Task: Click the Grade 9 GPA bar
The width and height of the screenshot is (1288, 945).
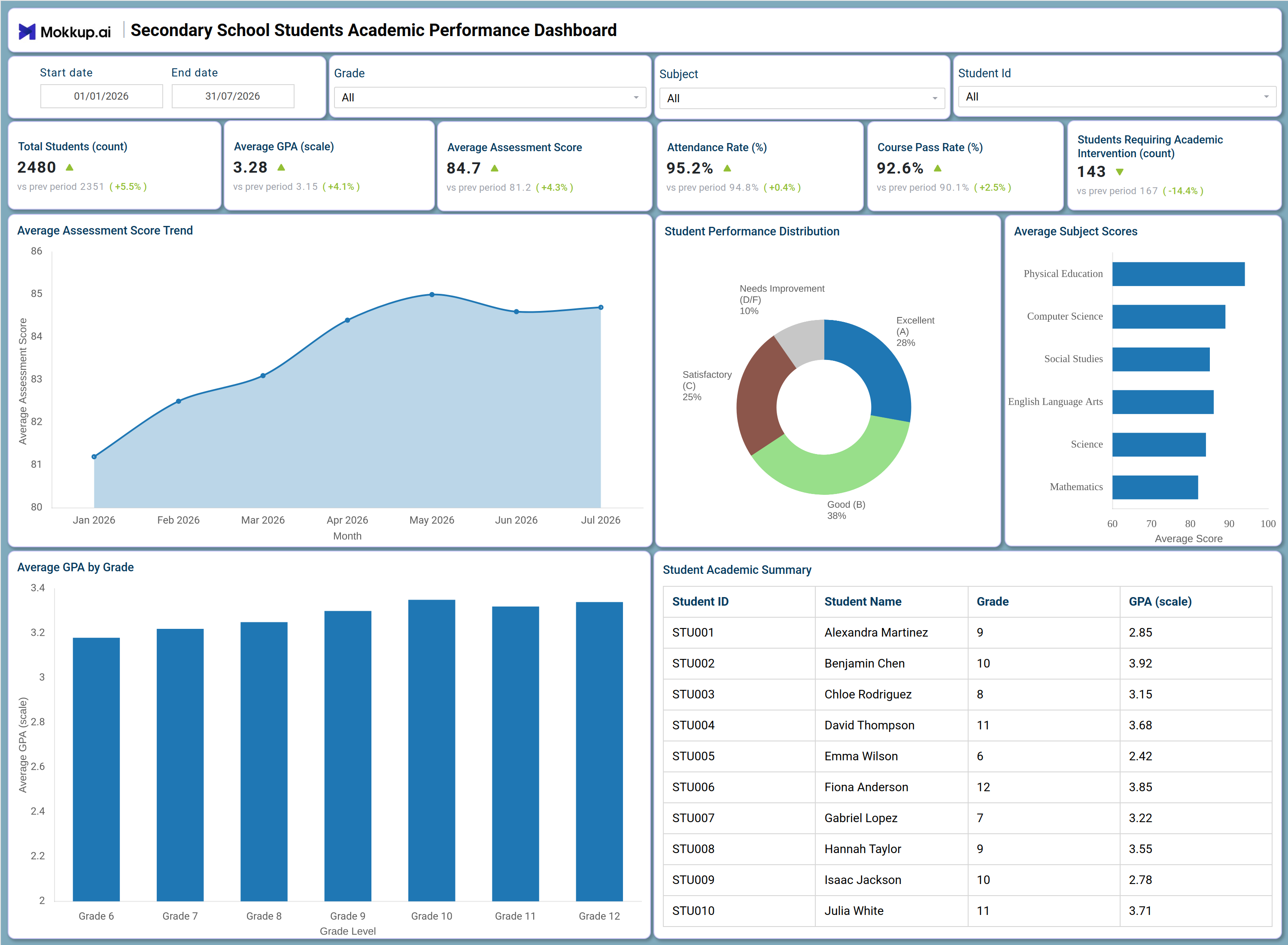Action: tap(348, 756)
